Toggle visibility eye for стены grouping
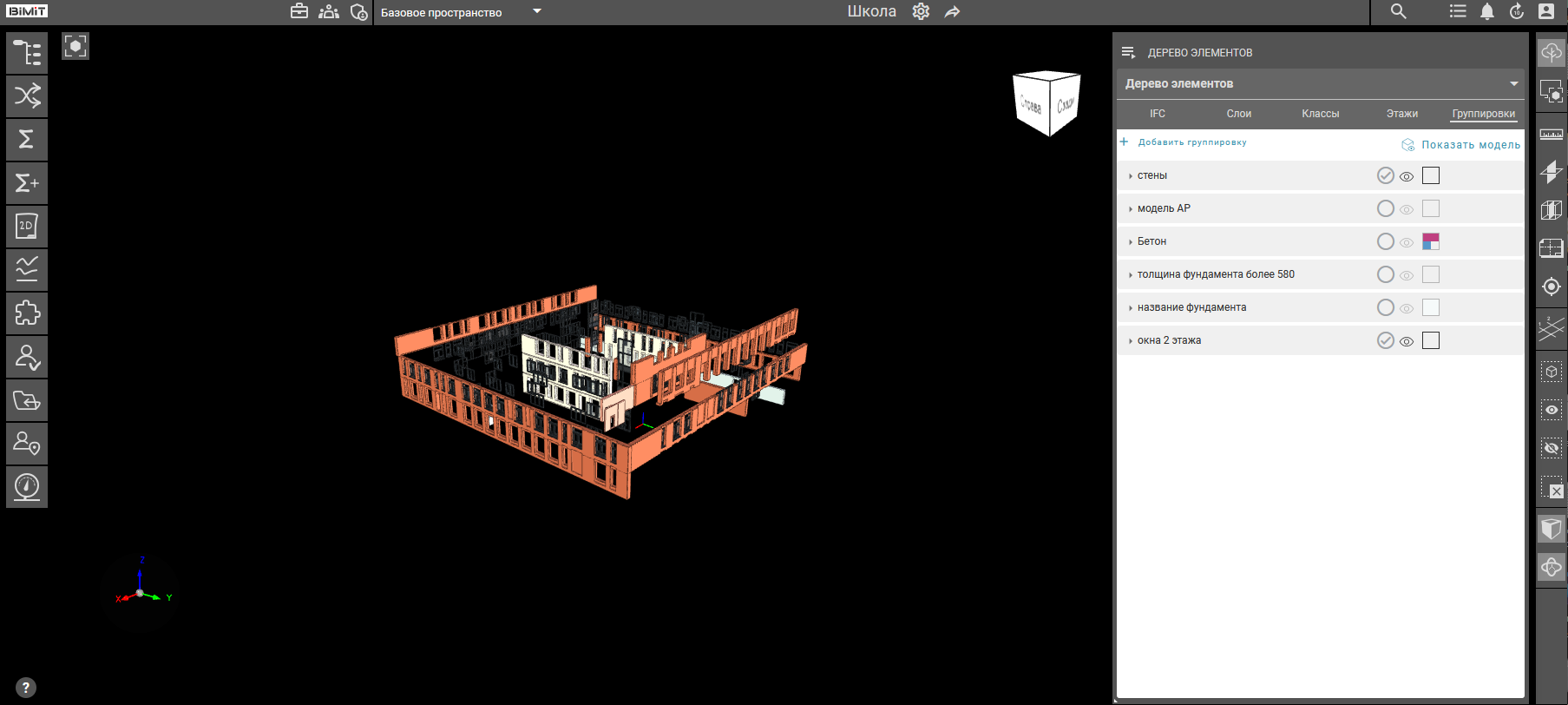 [x=1407, y=176]
